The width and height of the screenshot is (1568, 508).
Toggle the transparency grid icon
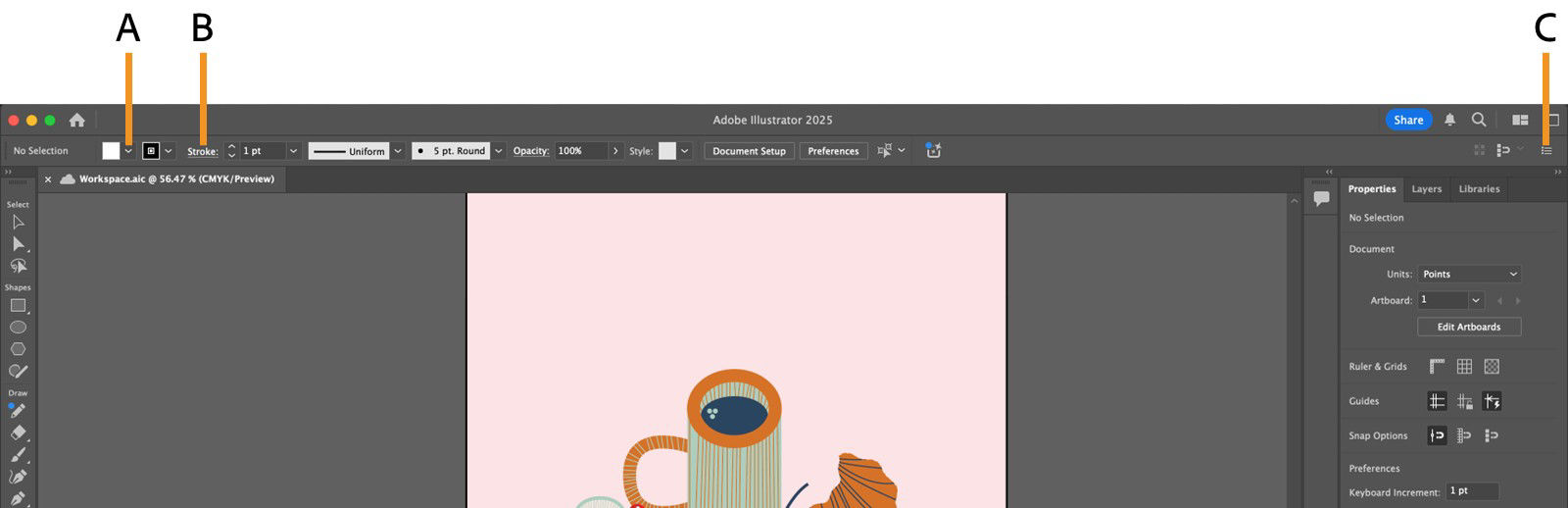(x=1492, y=367)
